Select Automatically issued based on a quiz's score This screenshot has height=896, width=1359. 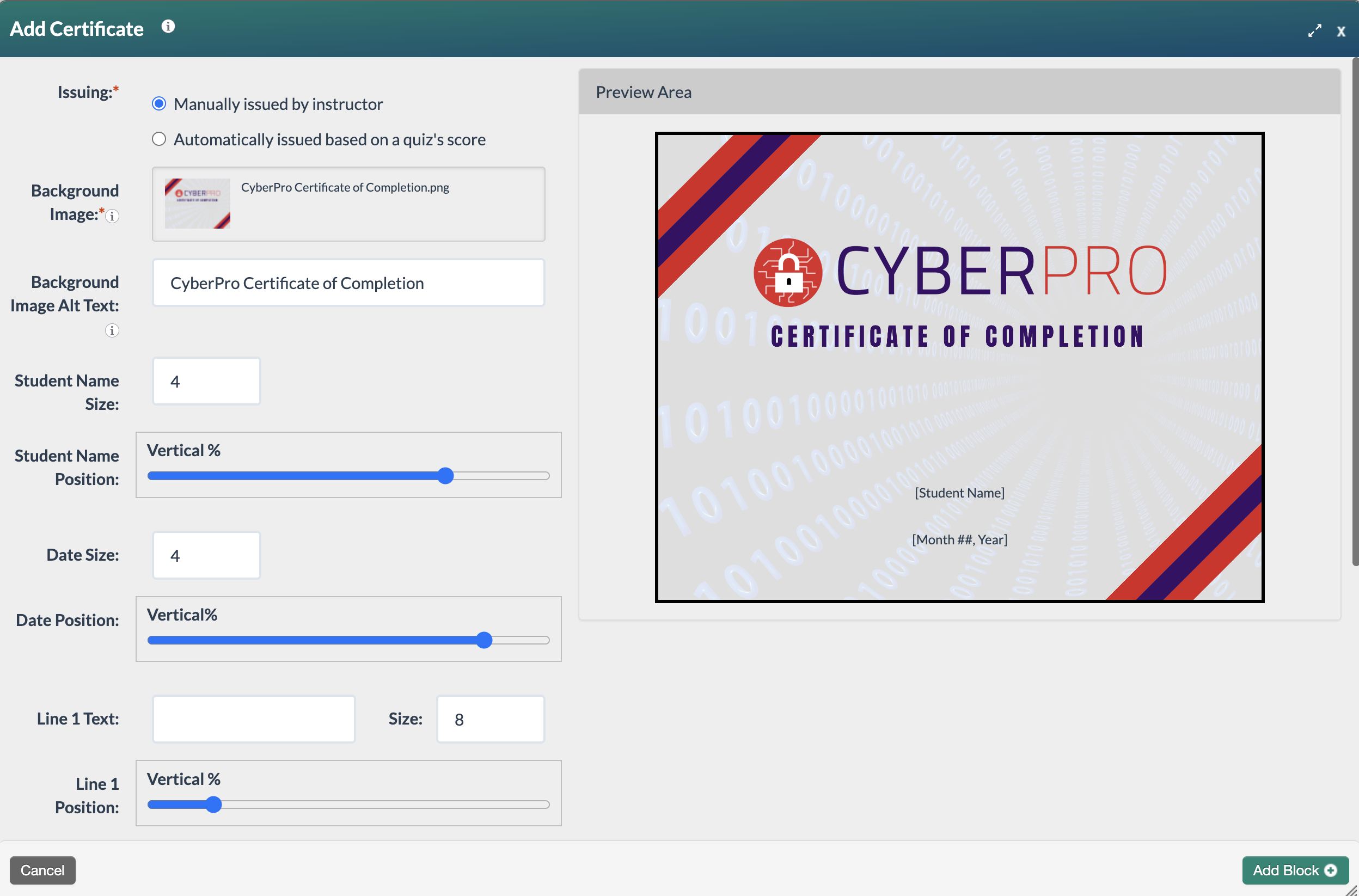tap(159, 139)
